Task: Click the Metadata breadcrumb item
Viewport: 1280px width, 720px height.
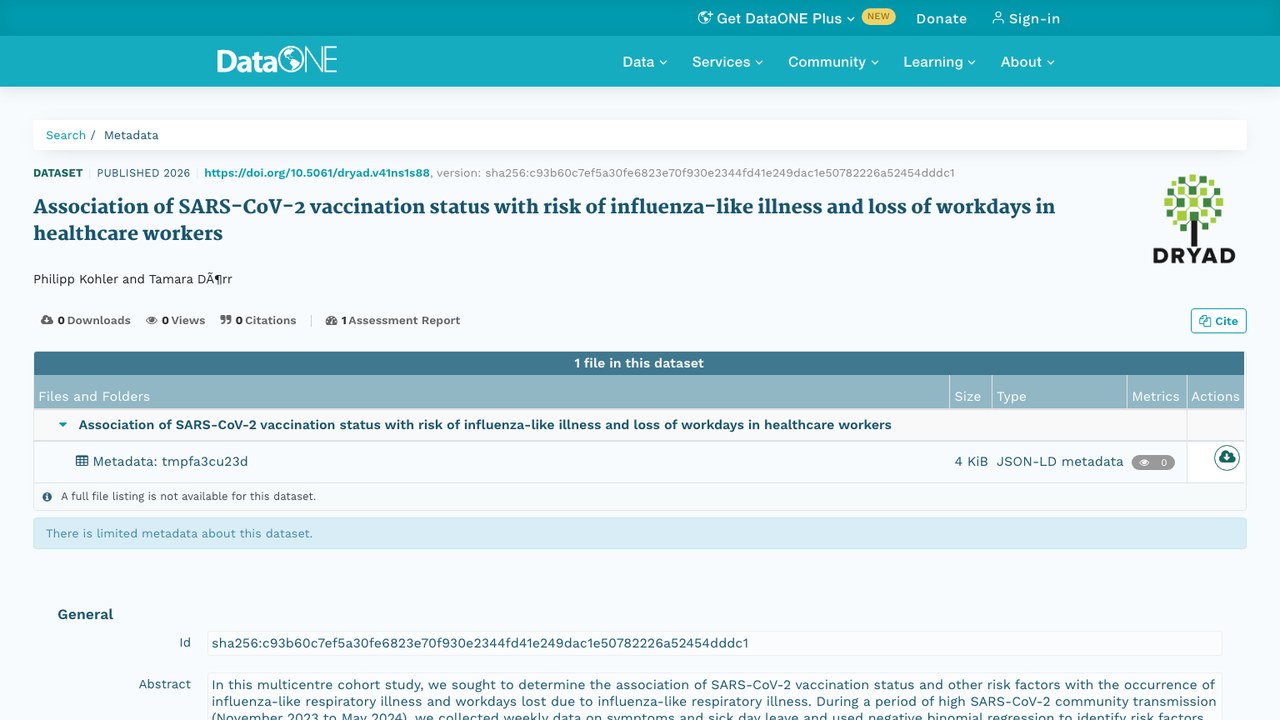Action: click(131, 135)
